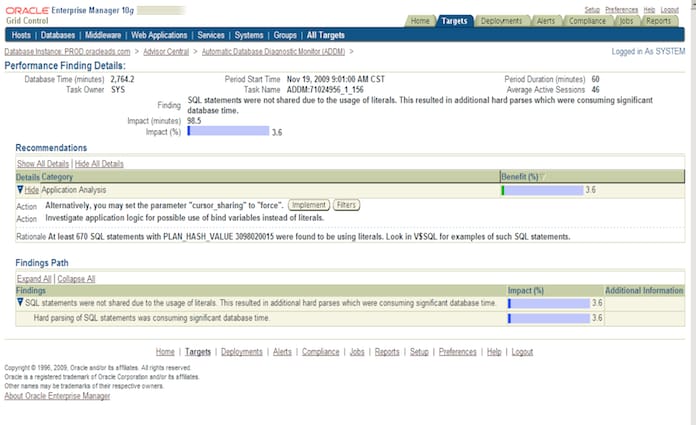The image size is (696, 425).
Task: Click the Impact (%) bar under Finding
Action: 228,131
